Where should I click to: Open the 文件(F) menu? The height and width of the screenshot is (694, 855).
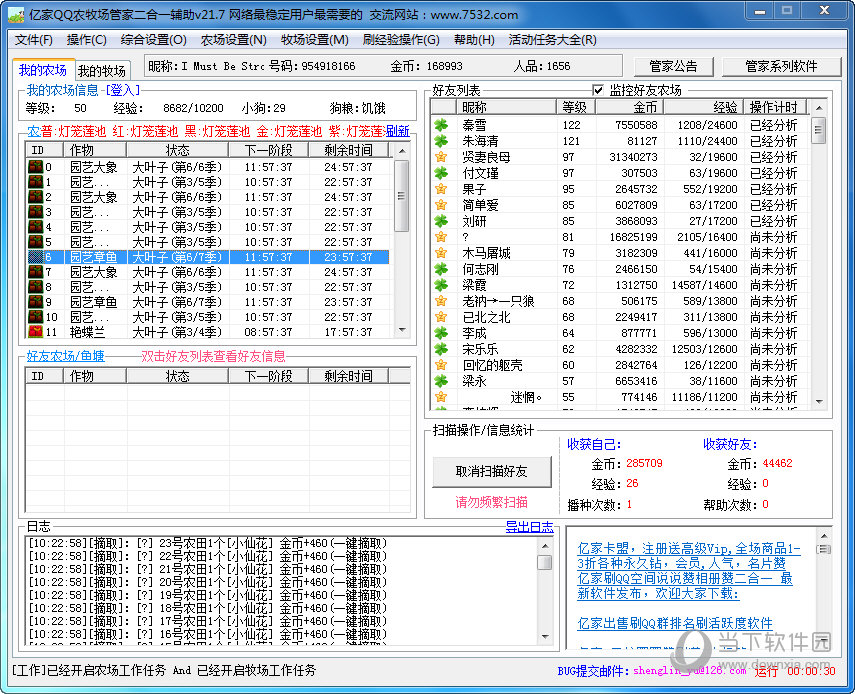tap(34, 40)
